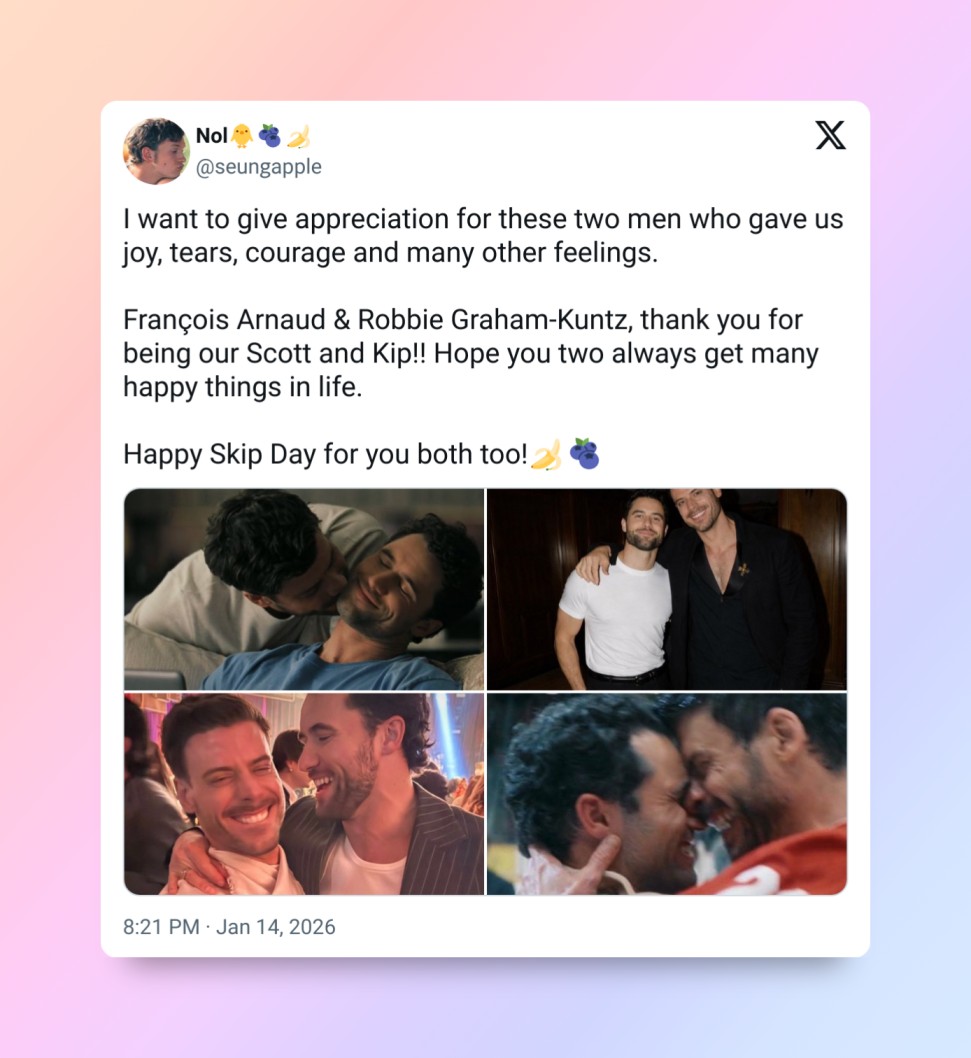Click the display name Nol
The height and width of the screenshot is (1058, 971).
tap(211, 136)
